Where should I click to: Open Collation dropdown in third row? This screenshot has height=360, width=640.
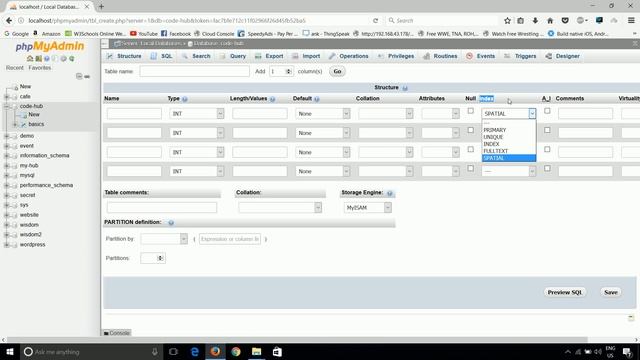(x=386, y=152)
